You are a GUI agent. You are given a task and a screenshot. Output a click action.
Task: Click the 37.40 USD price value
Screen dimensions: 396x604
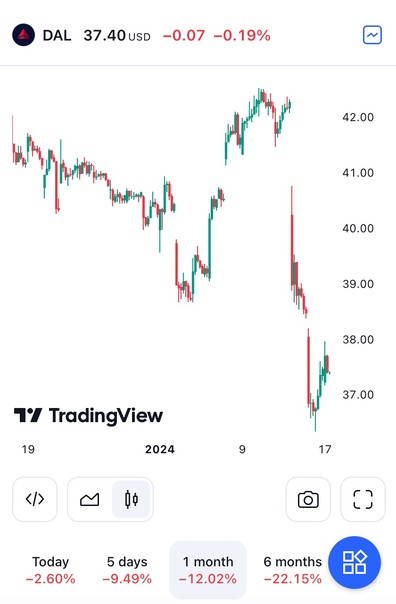(x=117, y=36)
